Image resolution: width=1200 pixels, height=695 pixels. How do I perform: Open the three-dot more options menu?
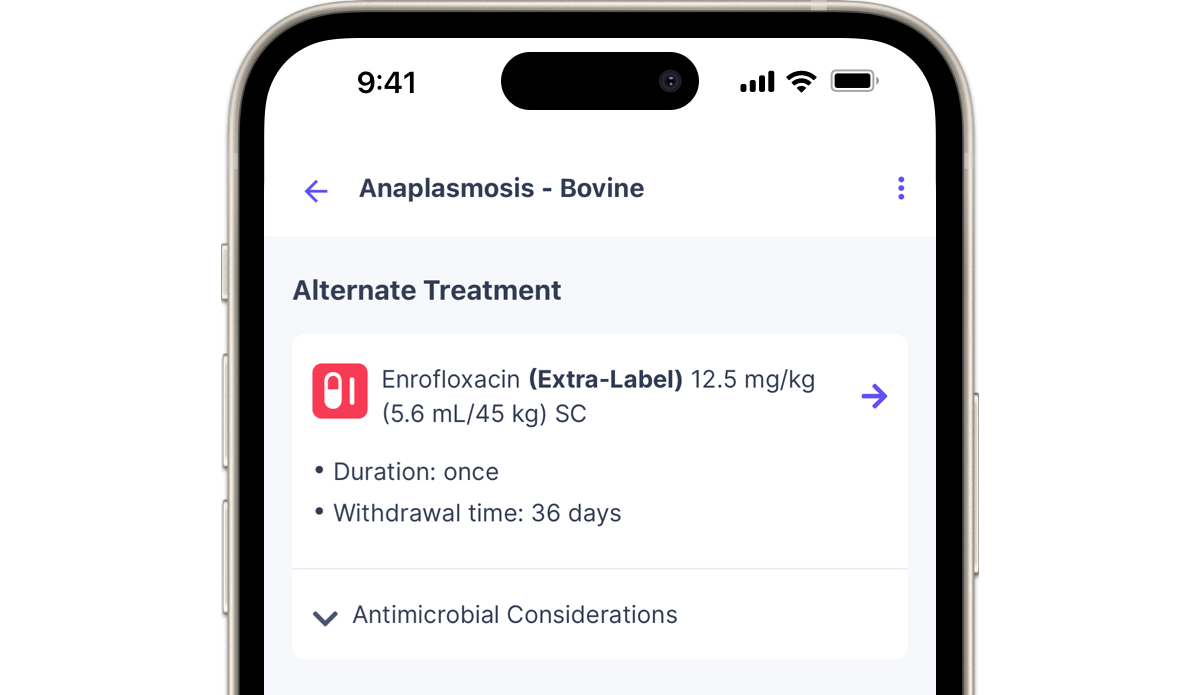pos(901,188)
